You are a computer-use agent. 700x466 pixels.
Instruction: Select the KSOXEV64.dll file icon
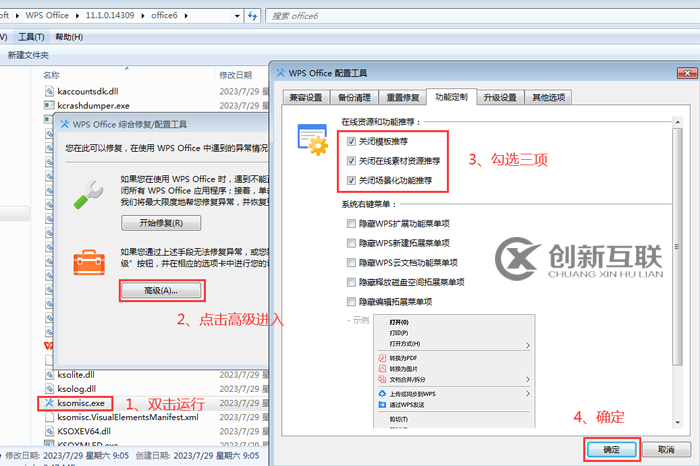[x=49, y=431]
